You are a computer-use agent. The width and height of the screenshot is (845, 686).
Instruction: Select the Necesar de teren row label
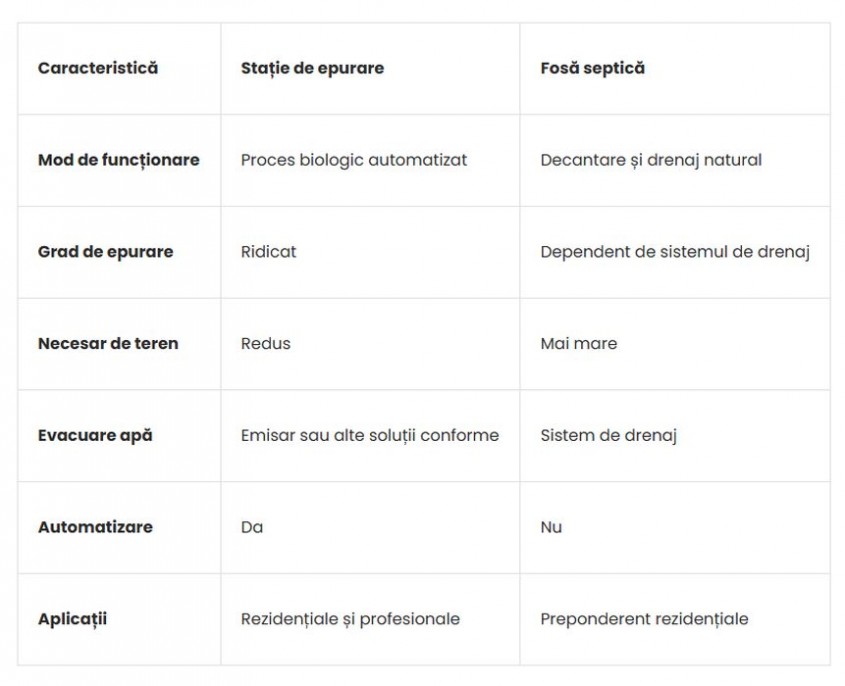(108, 343)
